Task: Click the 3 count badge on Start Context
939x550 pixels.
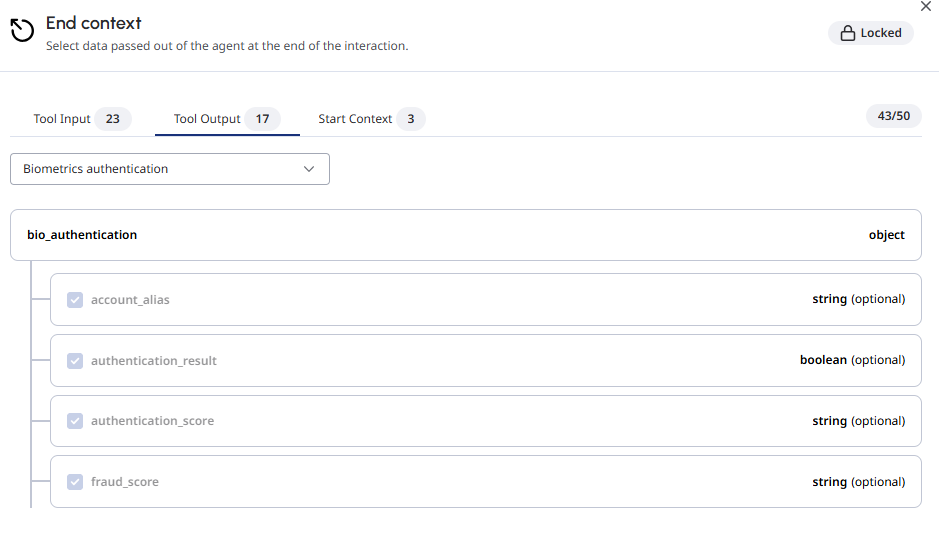Action: point(411,119)
